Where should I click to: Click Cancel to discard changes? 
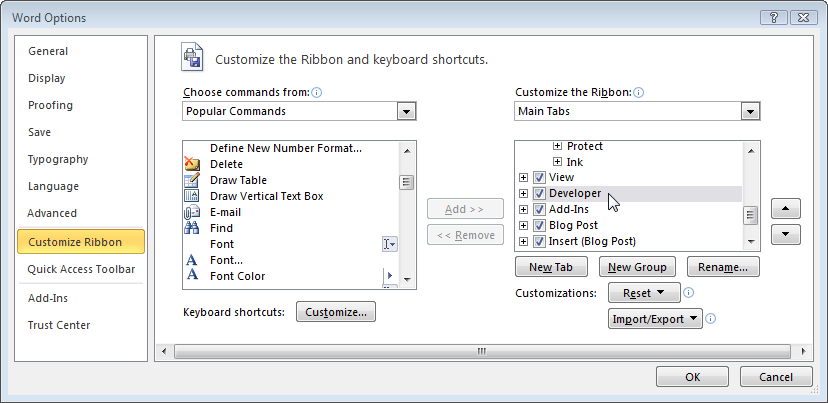776,377
